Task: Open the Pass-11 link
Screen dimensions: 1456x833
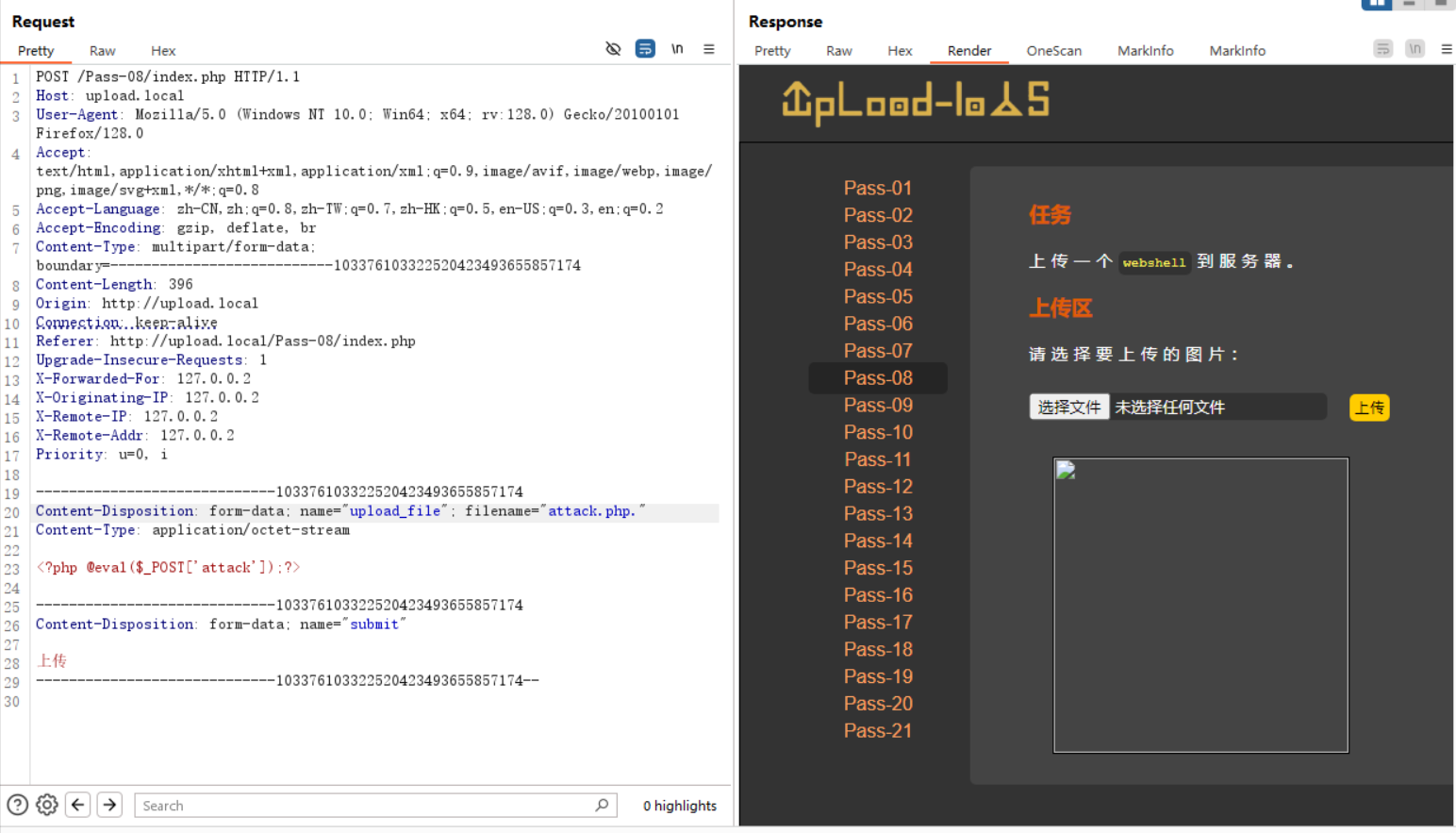Action: (878, 459)
